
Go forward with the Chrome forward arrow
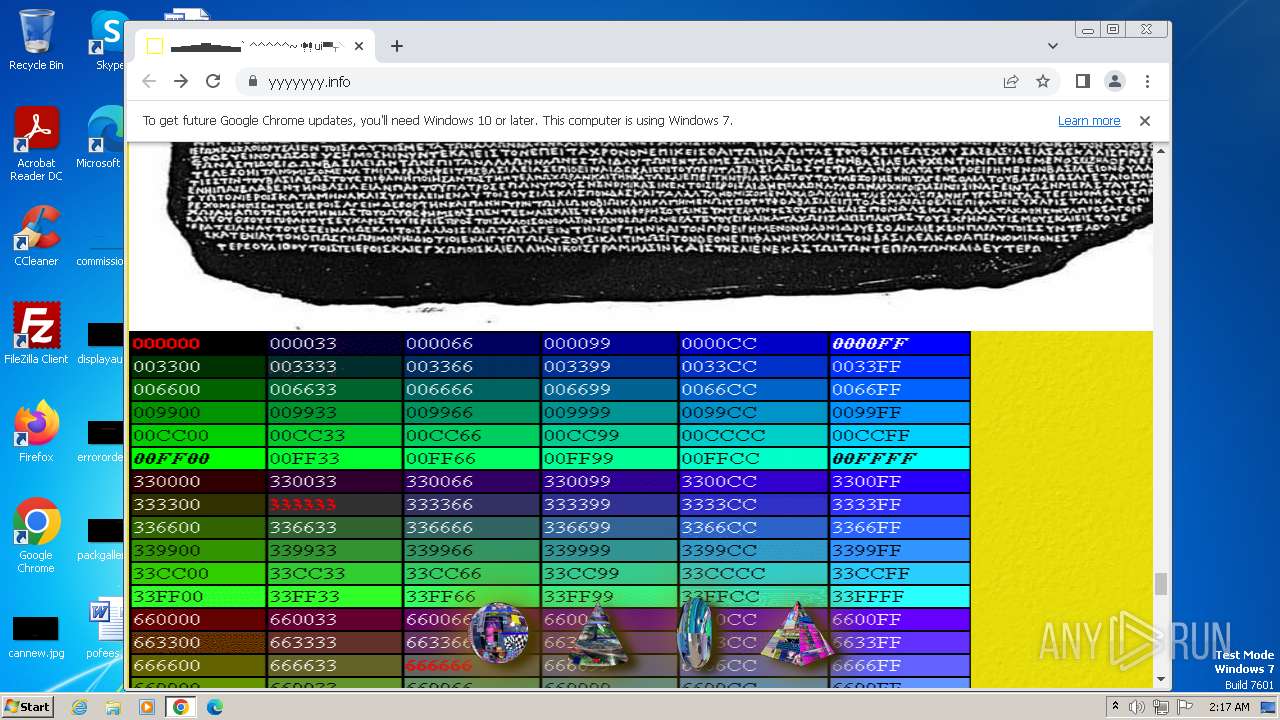(181, 82)
